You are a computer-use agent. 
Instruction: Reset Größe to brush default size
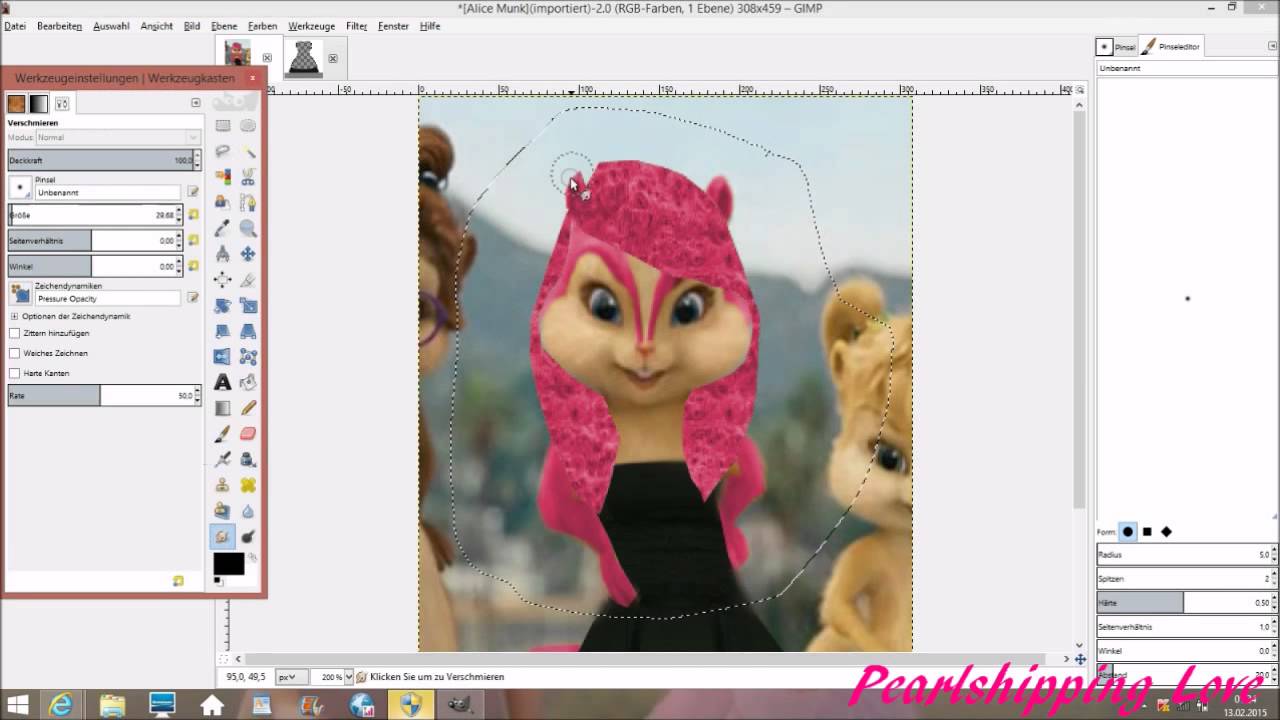pos(193,215)
